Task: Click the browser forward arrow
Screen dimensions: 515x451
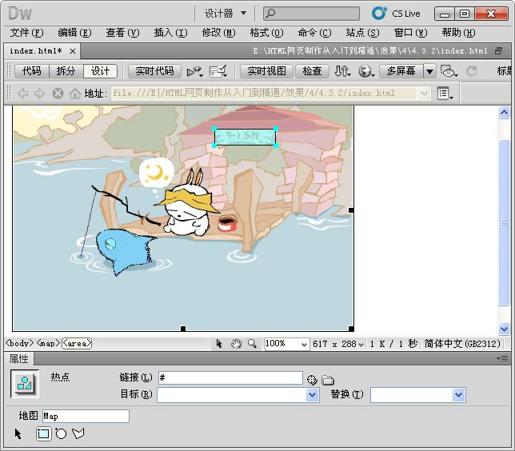Action: tap(39, 93)
